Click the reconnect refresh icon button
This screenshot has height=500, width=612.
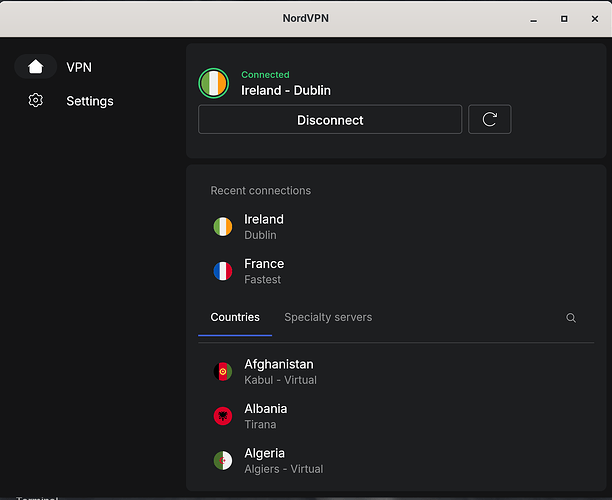point(489,119)
